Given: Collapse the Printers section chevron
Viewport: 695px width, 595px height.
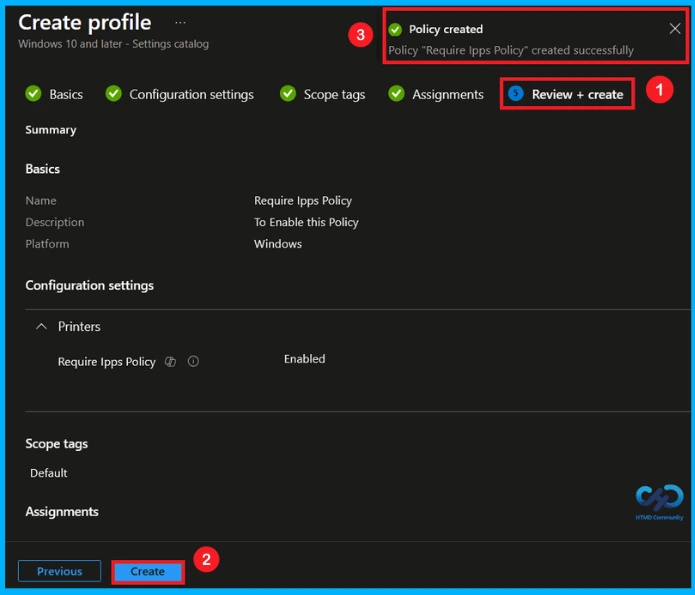Looking at the screenshot, I should coord(41,327).
